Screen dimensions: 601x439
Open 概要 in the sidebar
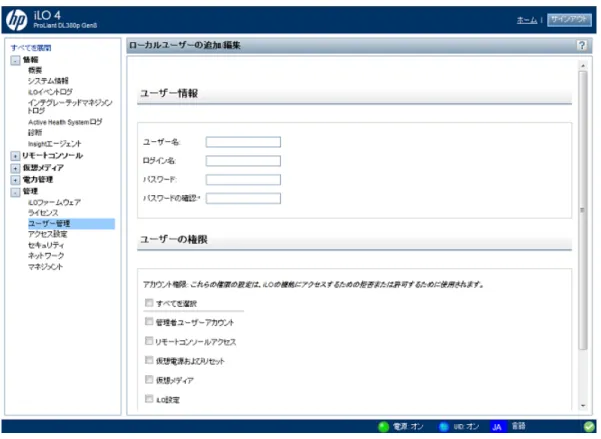click(x=35, y=70)
